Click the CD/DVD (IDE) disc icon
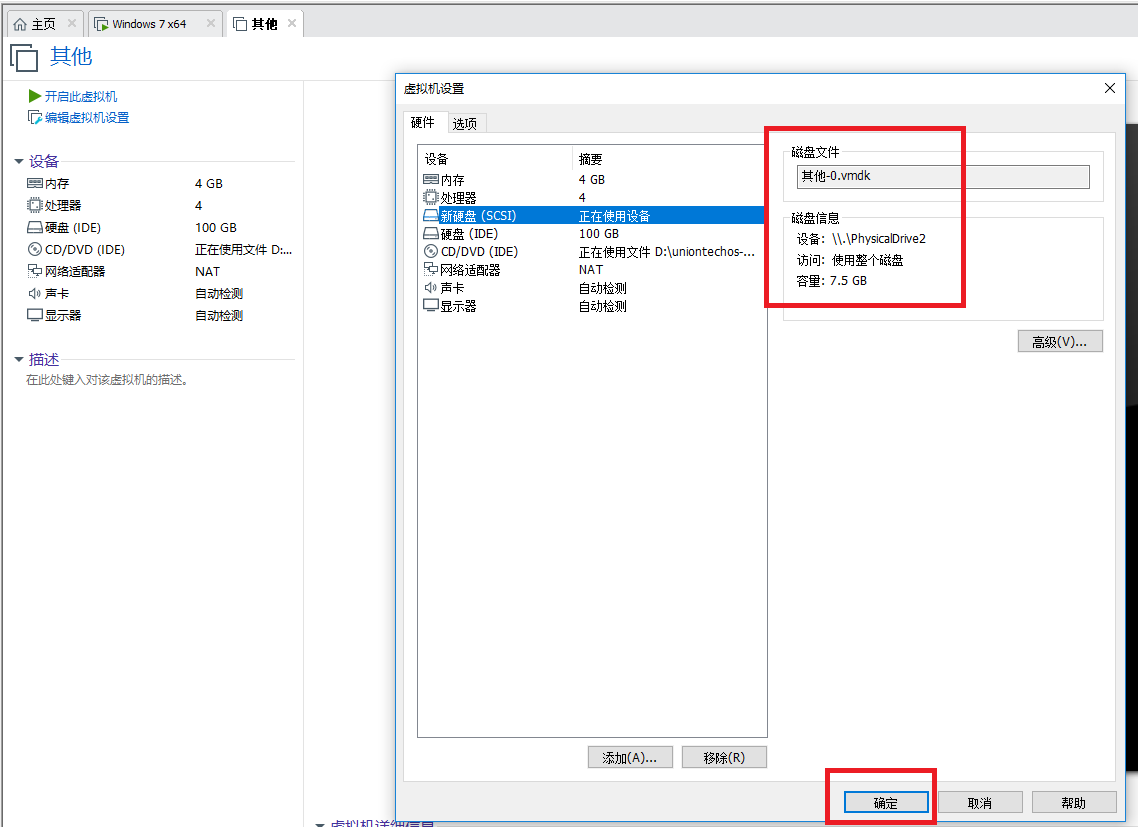 tap(33, 249)
